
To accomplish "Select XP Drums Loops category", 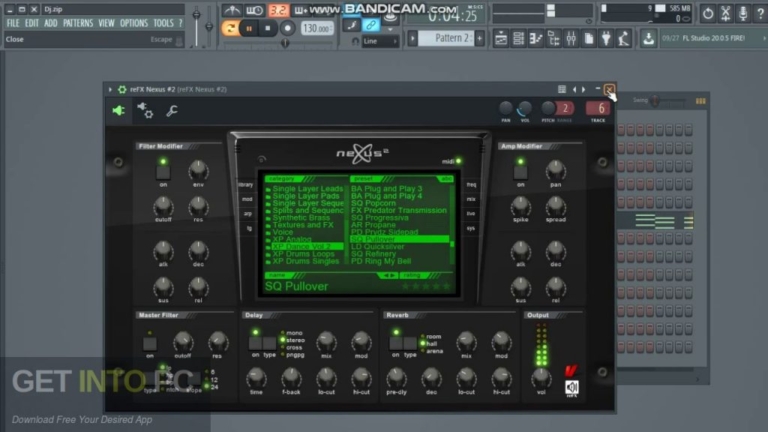I will (304, 254).
